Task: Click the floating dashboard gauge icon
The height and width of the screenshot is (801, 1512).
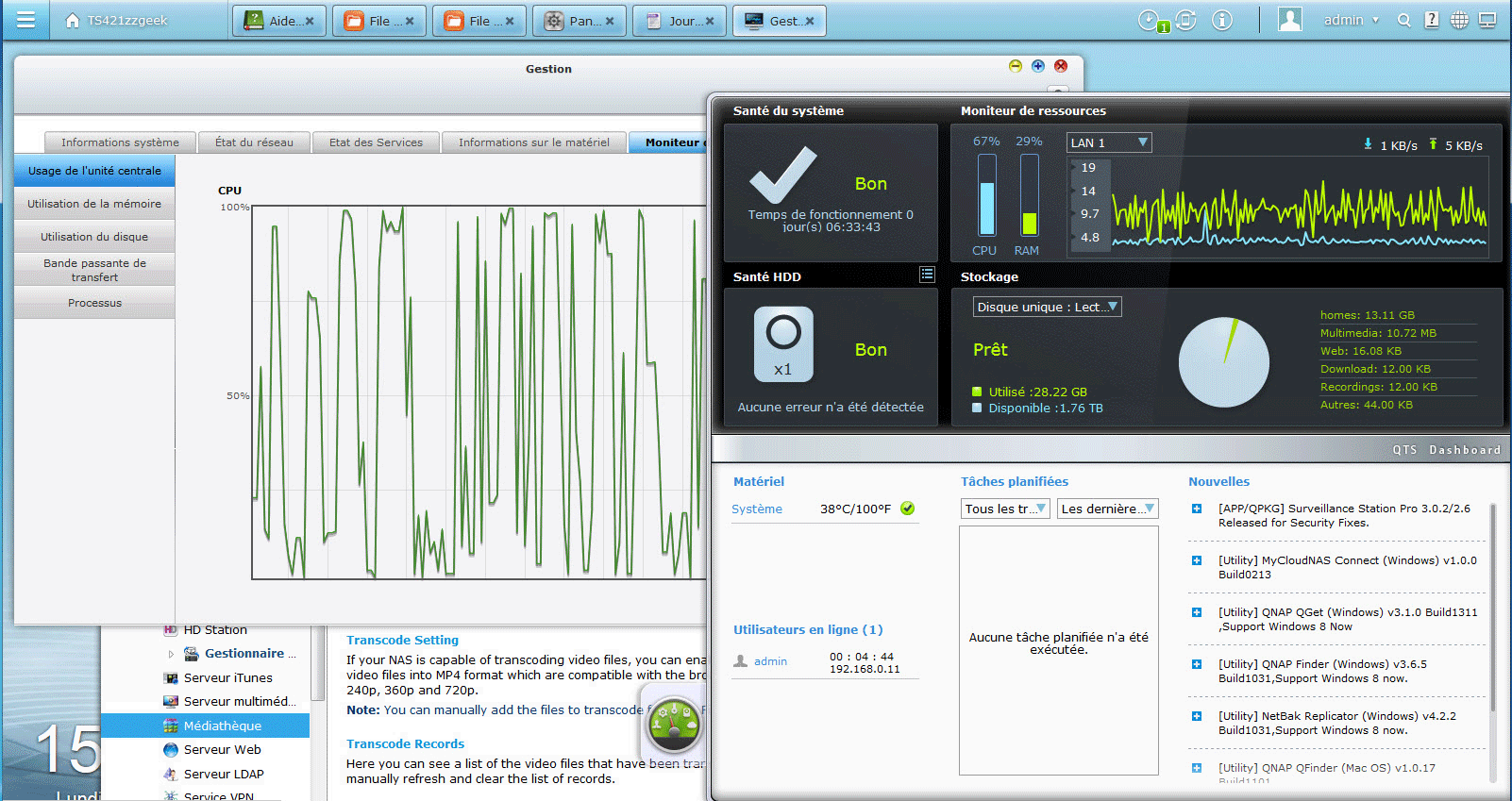Action: pos(674,724)
